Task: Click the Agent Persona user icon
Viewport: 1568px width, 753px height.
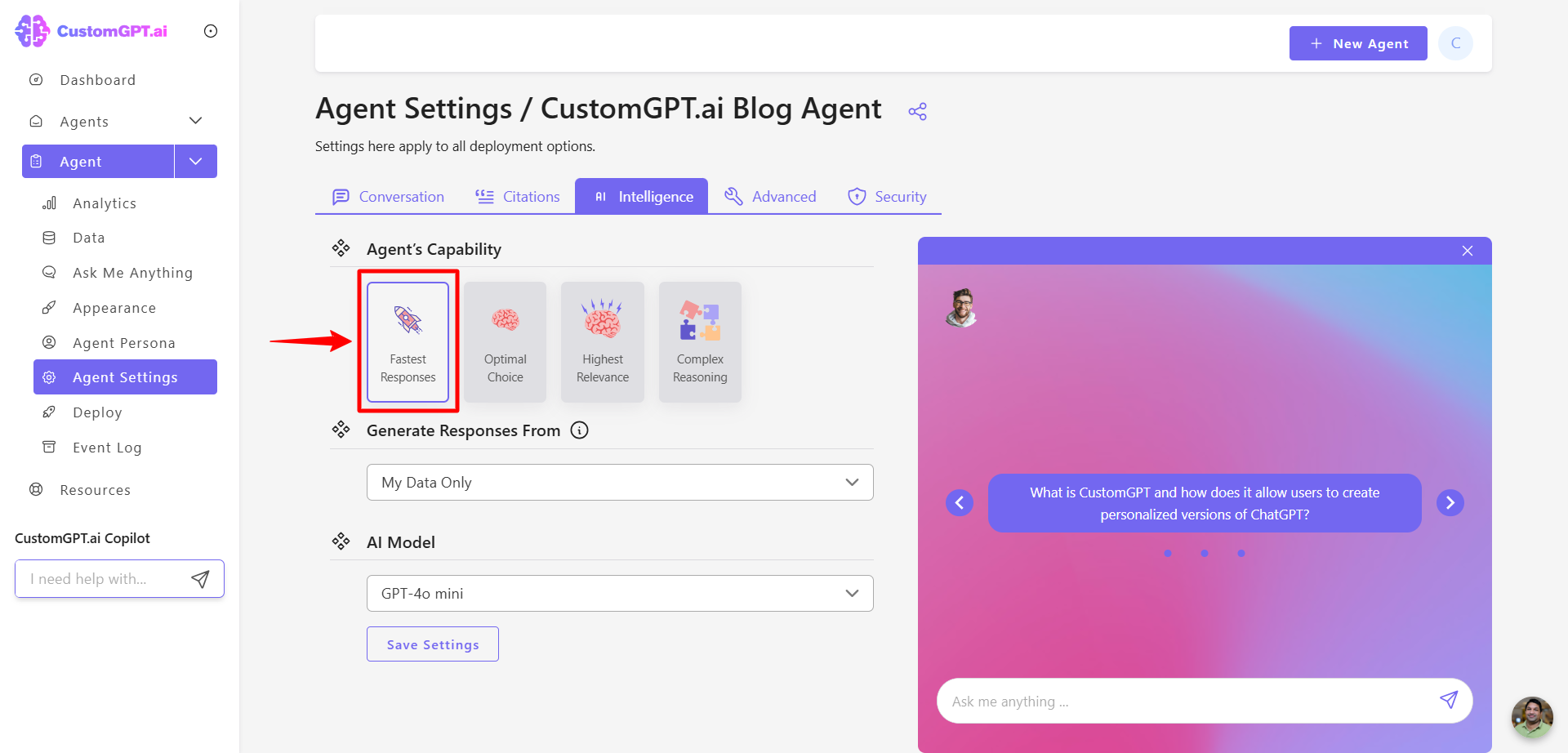Action: click(49, 343)
